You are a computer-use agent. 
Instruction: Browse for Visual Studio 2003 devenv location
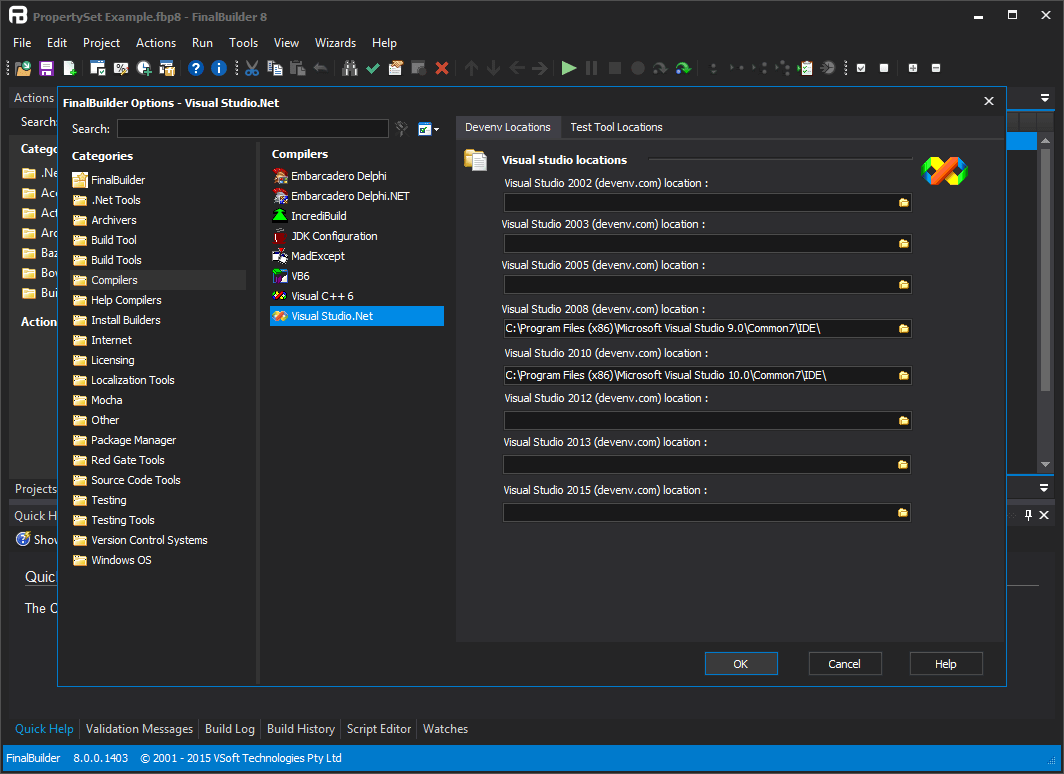903,244
